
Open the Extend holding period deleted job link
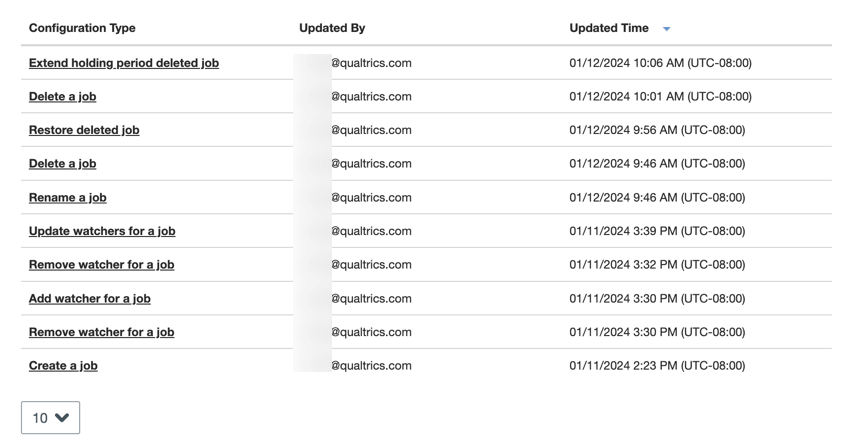pyautogui.click(x=124, y=63)
